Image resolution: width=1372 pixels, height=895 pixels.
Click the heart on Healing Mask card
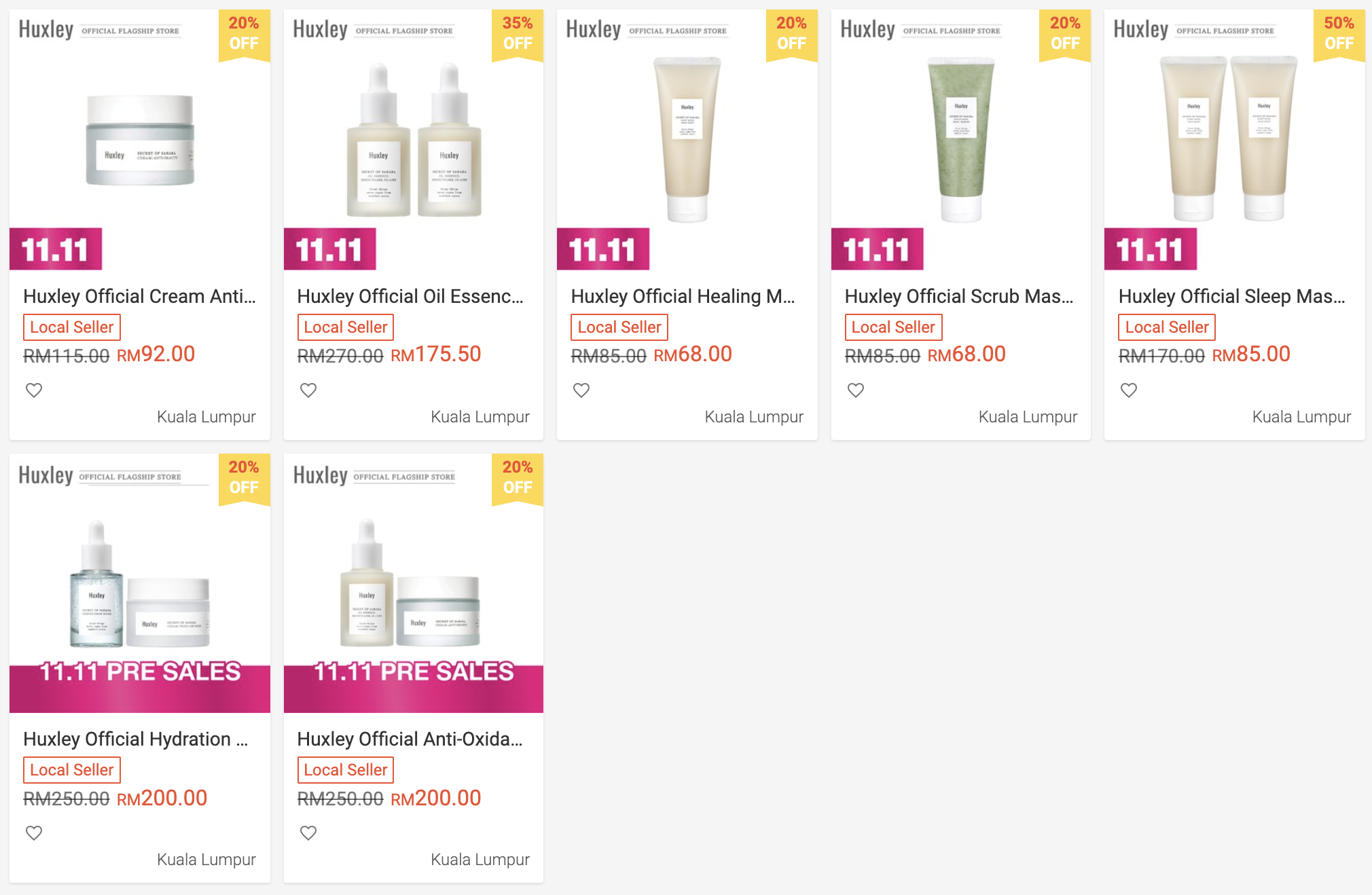(x=581, y=390)
